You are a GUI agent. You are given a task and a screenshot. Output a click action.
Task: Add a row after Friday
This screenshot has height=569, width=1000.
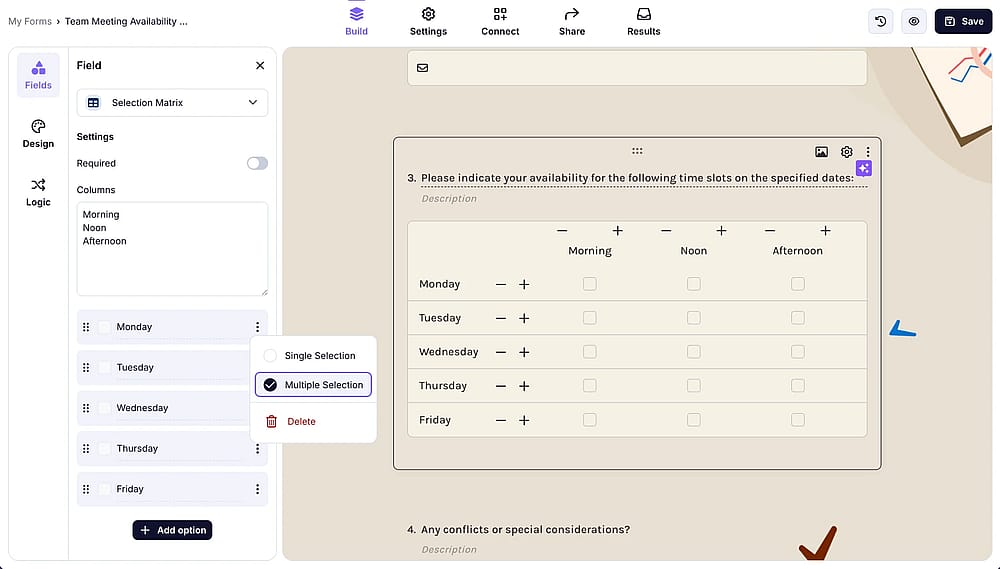point(524,420)
